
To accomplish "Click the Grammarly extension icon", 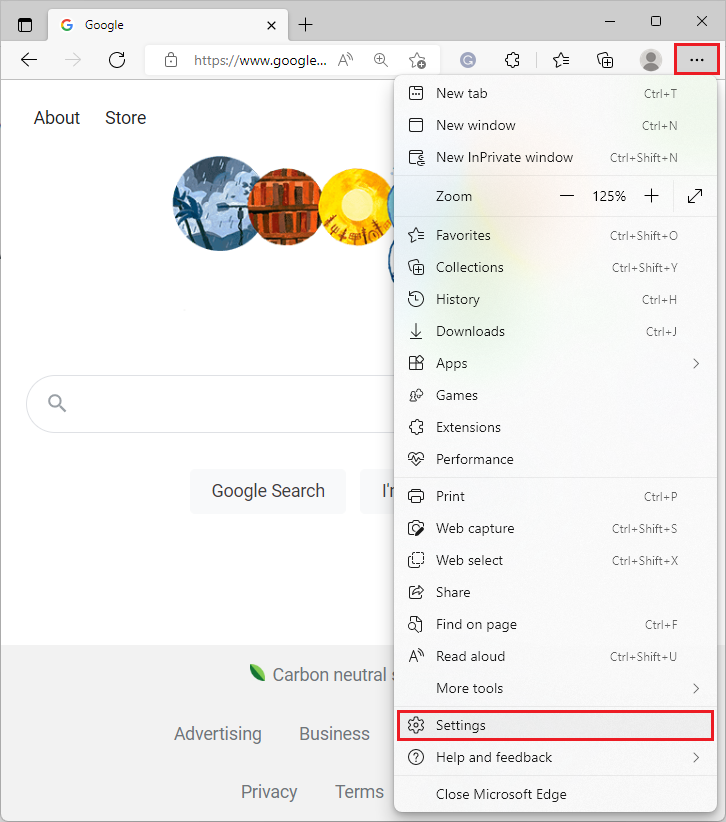I will (x=468, y=60).
